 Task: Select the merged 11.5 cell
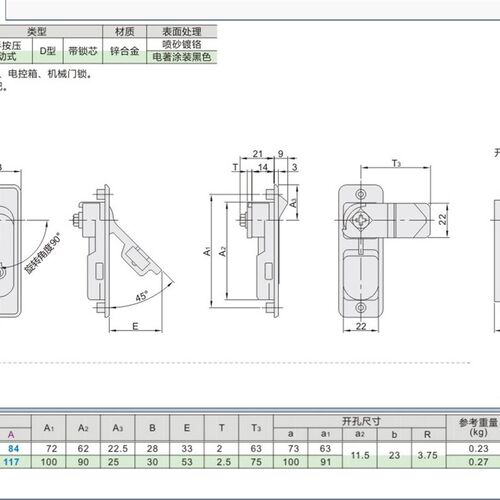[360, 455]
